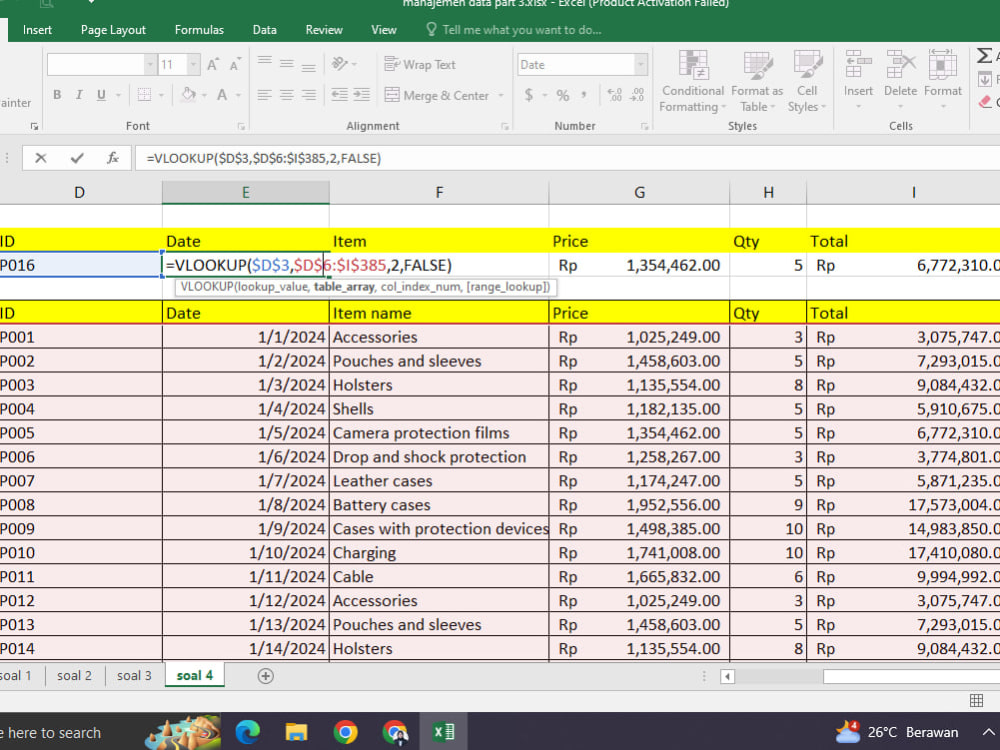Align text right

tap(309, 95)
